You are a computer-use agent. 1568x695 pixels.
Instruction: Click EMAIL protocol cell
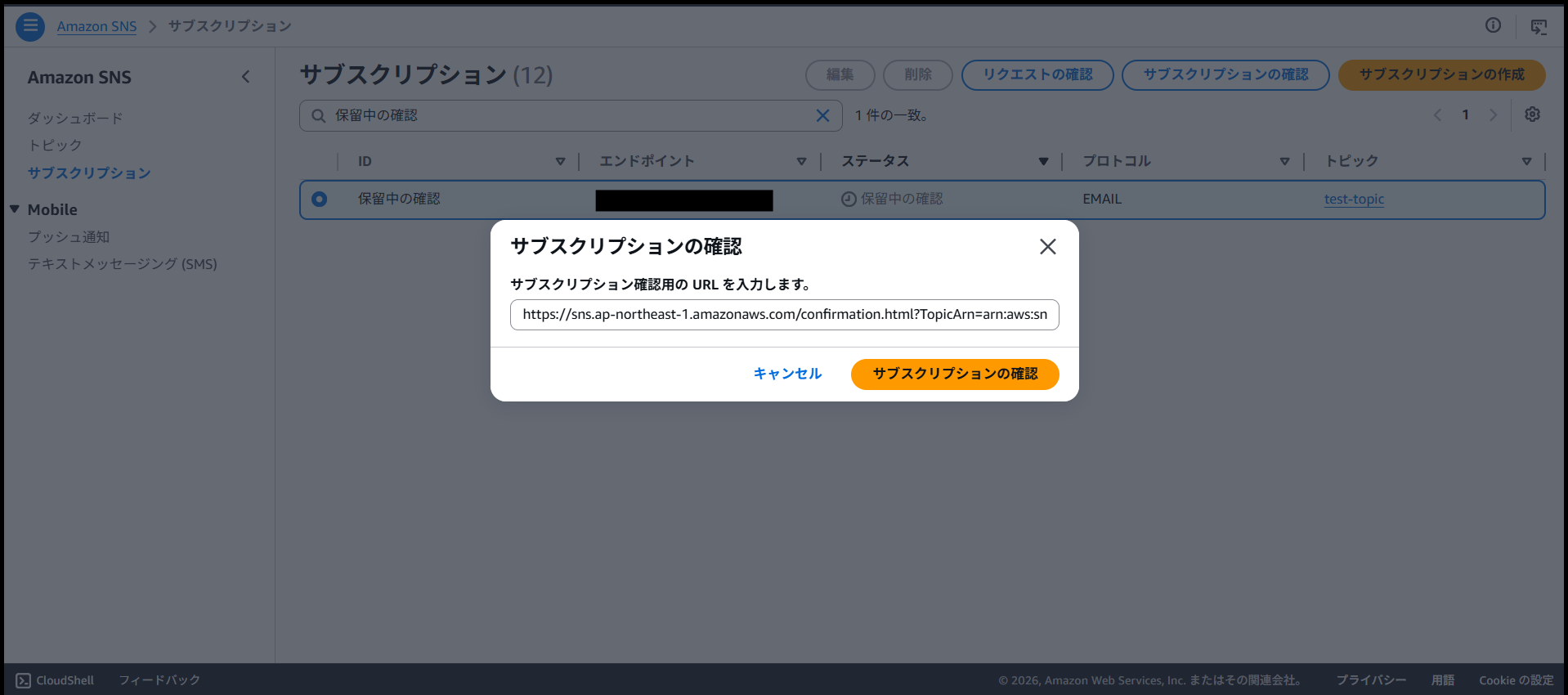(1102, 199)
